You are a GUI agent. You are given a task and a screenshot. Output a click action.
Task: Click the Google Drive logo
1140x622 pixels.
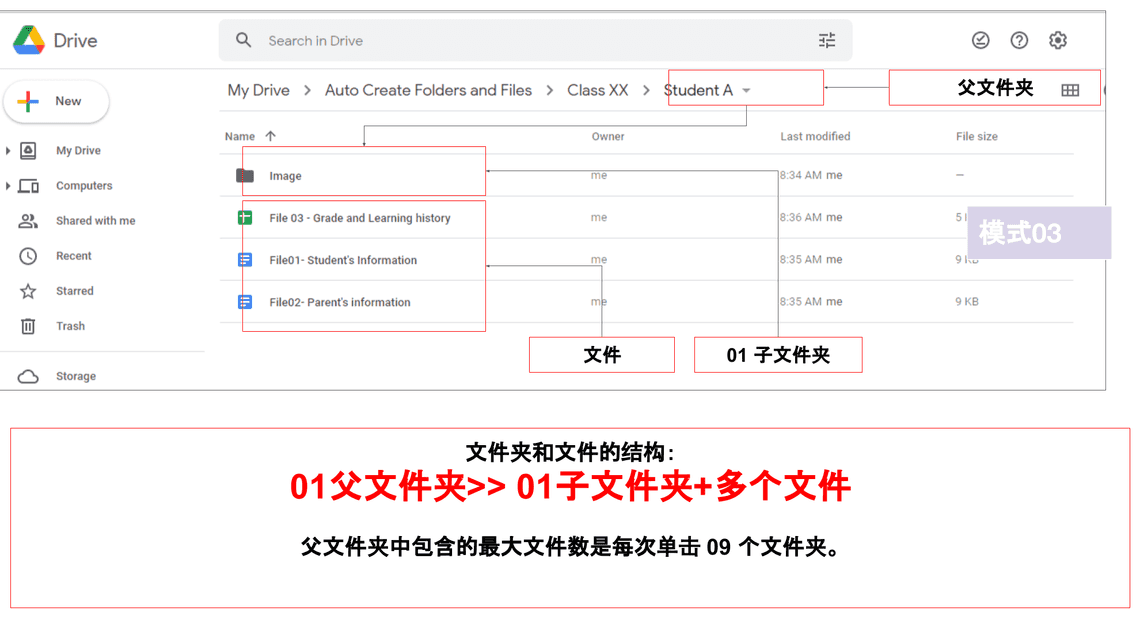[x=29, y=41]
